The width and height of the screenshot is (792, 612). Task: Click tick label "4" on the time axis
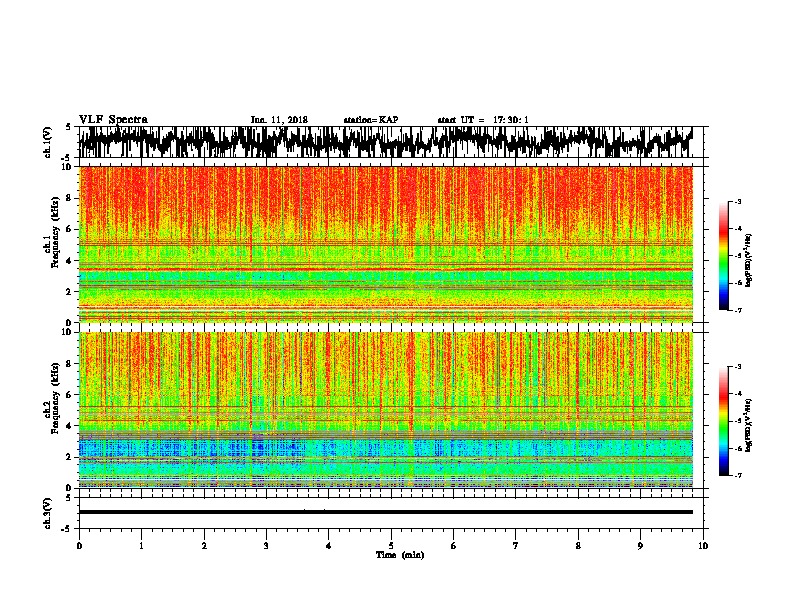[328, 546]
